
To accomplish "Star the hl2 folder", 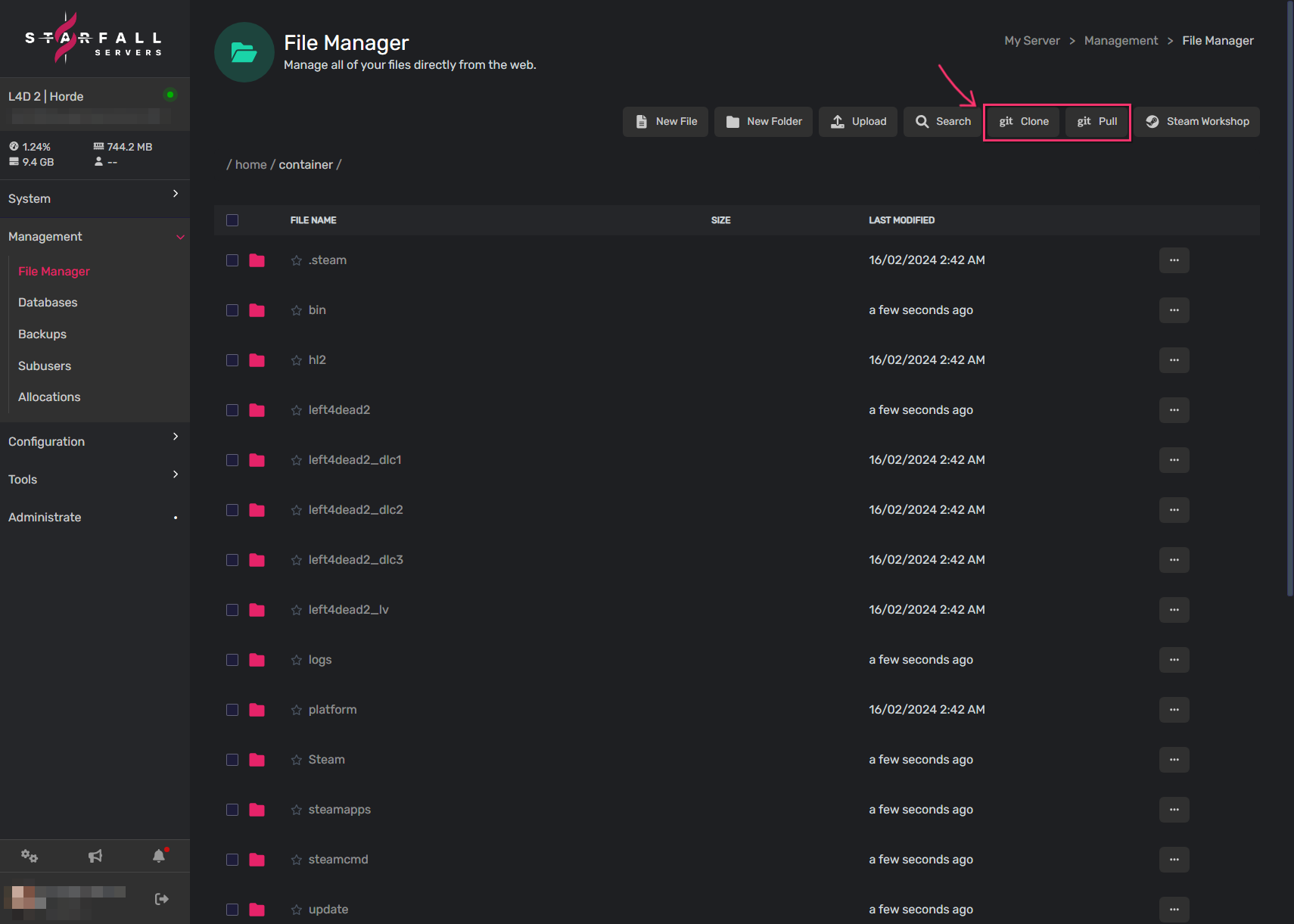I will tap(297, 360).
